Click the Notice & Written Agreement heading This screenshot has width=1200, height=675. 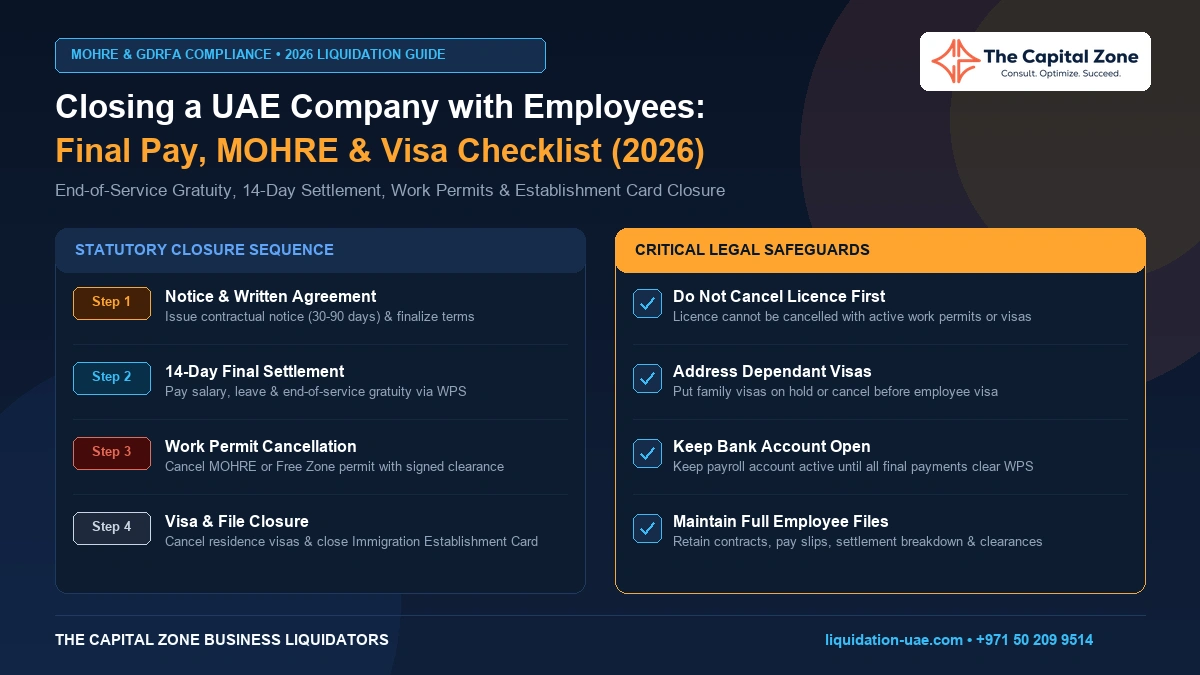[x=271, y=297]
